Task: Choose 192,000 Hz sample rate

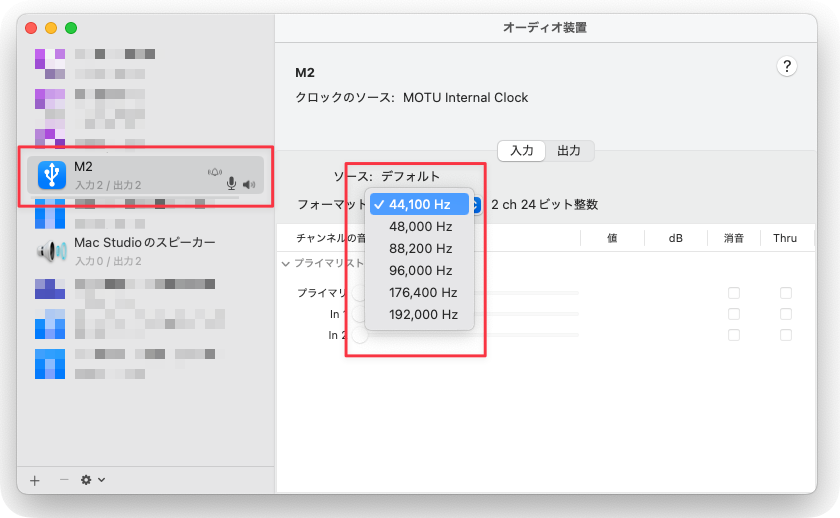Action: 419,314
